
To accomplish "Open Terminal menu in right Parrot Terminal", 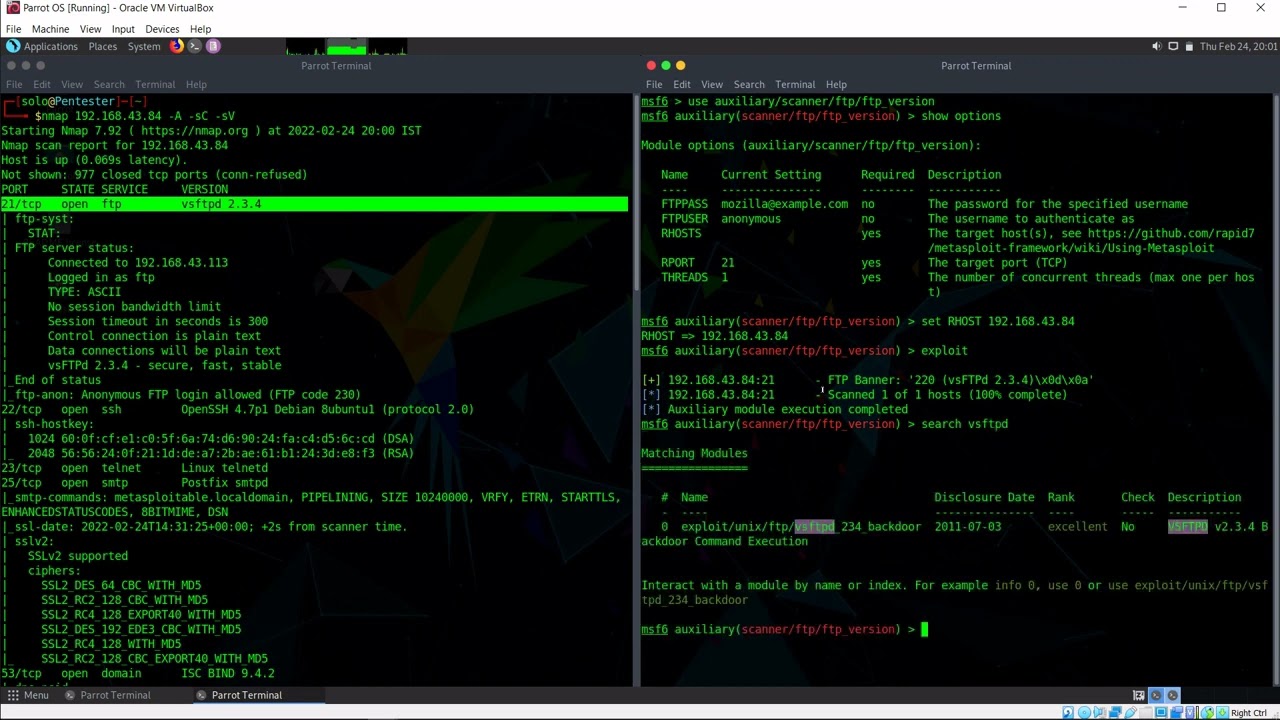I will [795, 84].
